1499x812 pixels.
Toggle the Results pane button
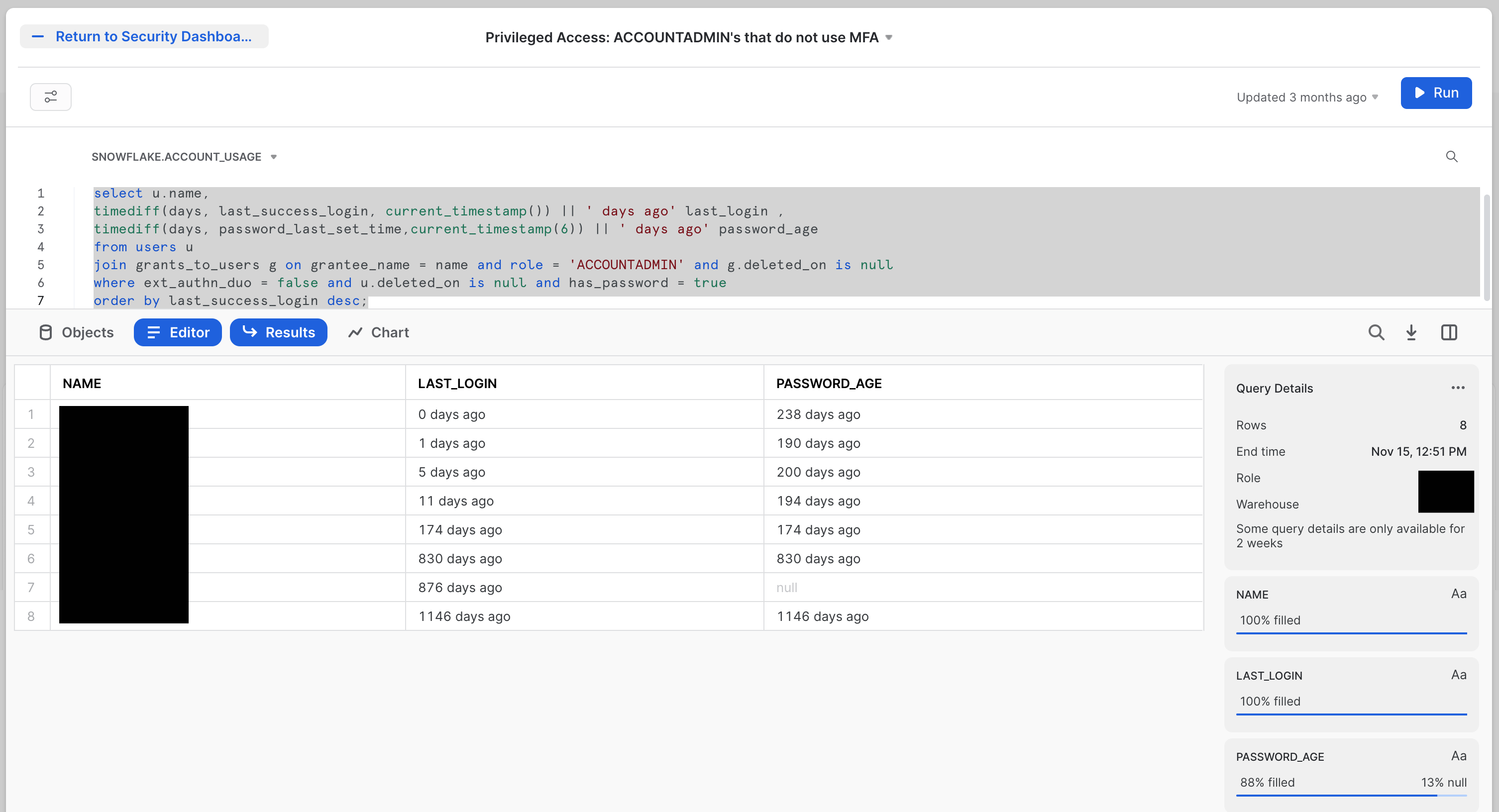(278, 333)
